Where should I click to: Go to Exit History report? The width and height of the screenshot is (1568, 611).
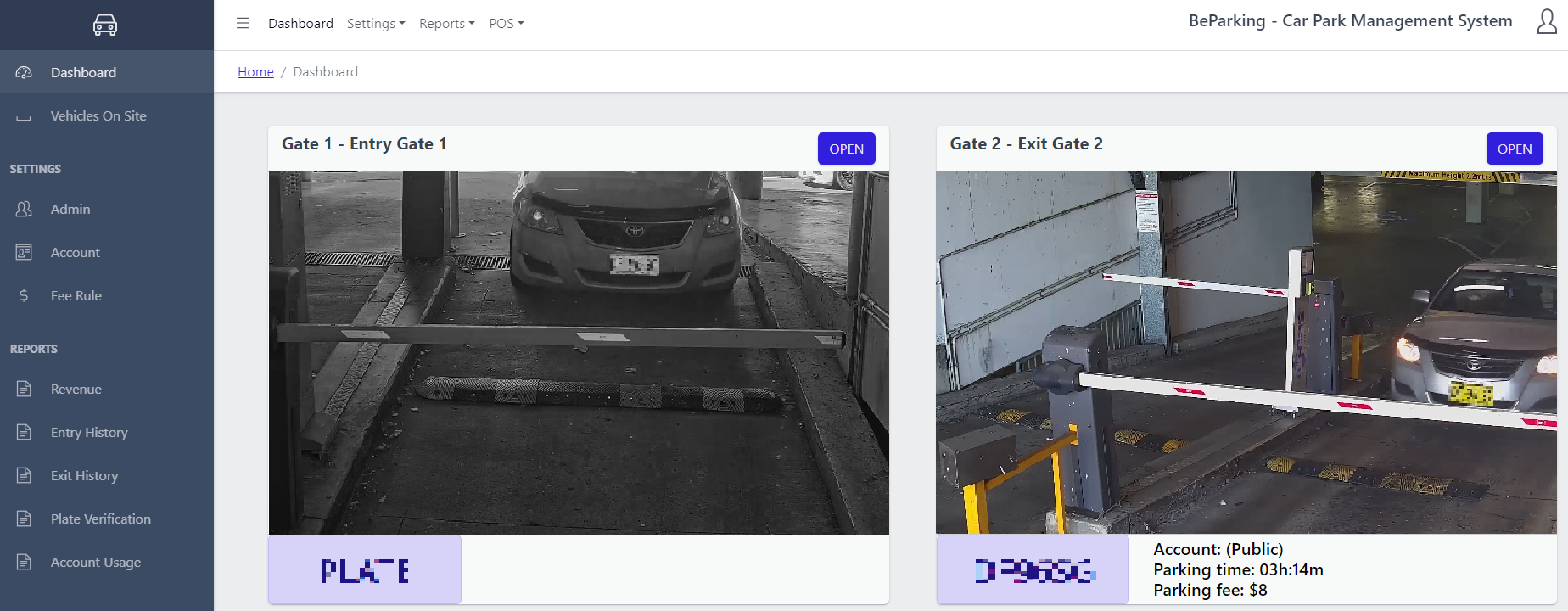click(84, 475)
